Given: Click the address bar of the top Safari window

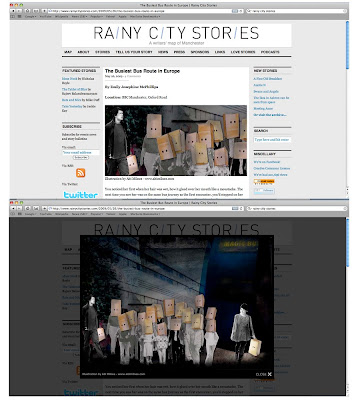Looking at the screenshot, I should pos(146,11).
